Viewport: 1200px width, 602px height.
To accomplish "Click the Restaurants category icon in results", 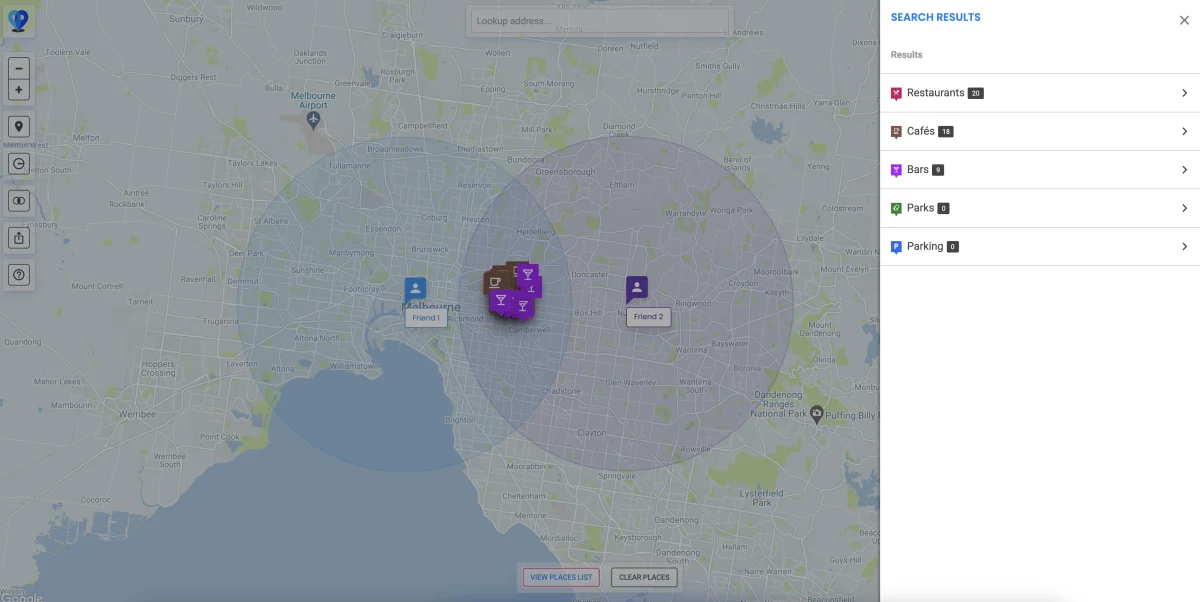I will click(x=896, y=93).
